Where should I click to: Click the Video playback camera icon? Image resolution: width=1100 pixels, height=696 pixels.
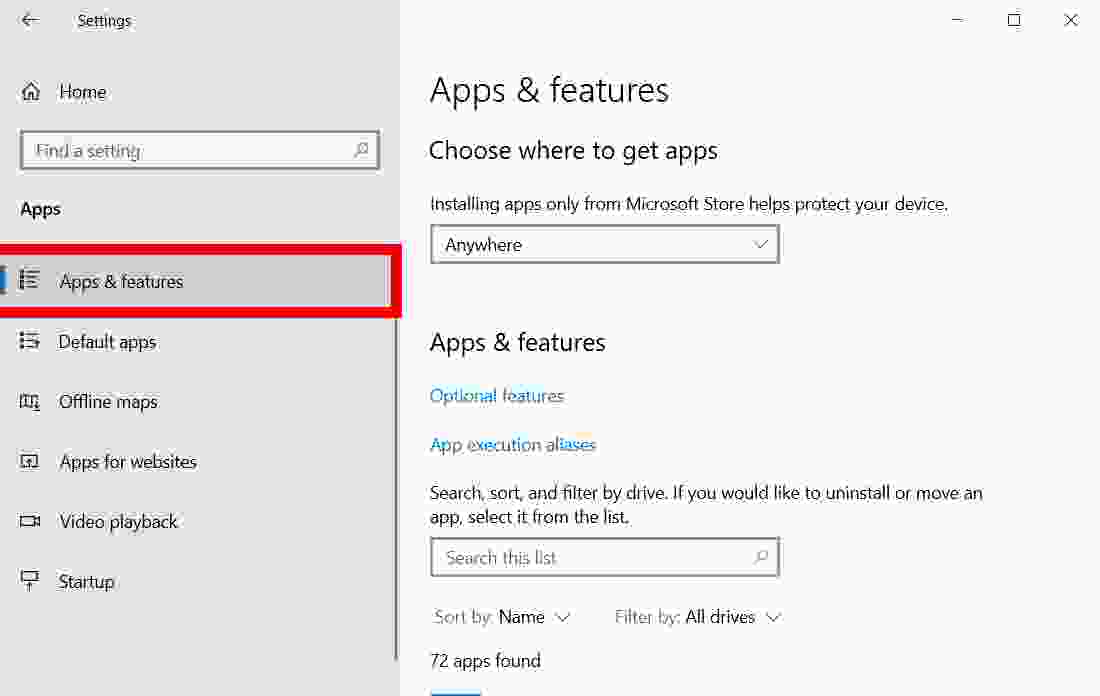click(x=29, y=521)
